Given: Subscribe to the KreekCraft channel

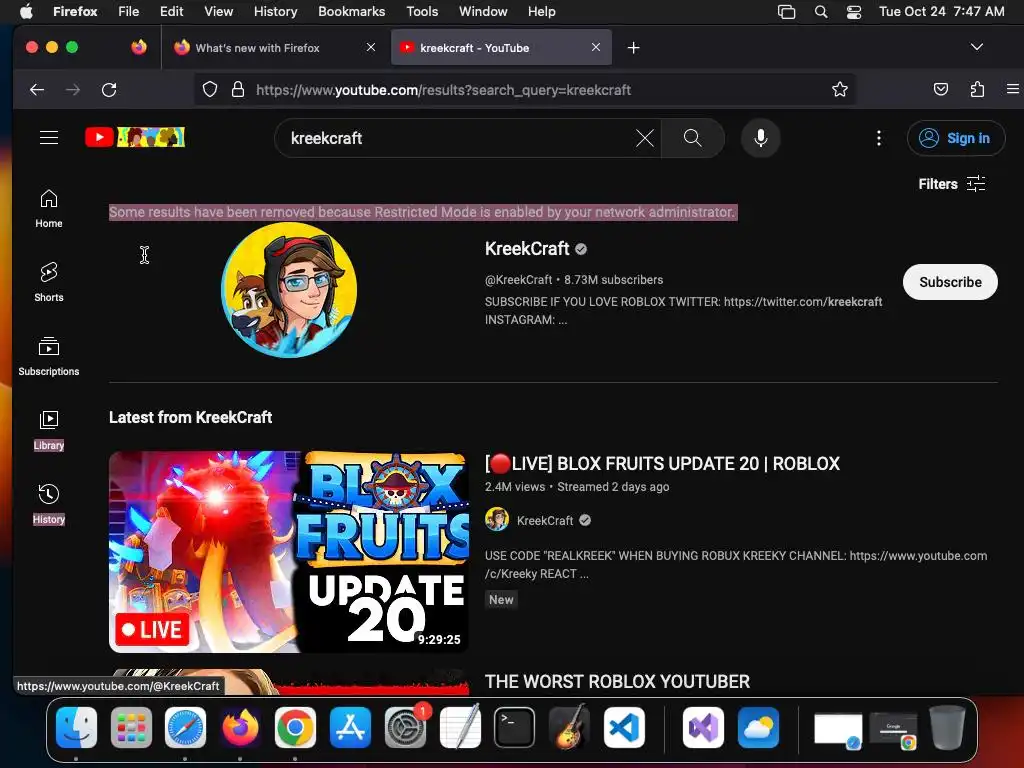Looking at the screenshot, I should pyautogui.click(x=950, y=282).
